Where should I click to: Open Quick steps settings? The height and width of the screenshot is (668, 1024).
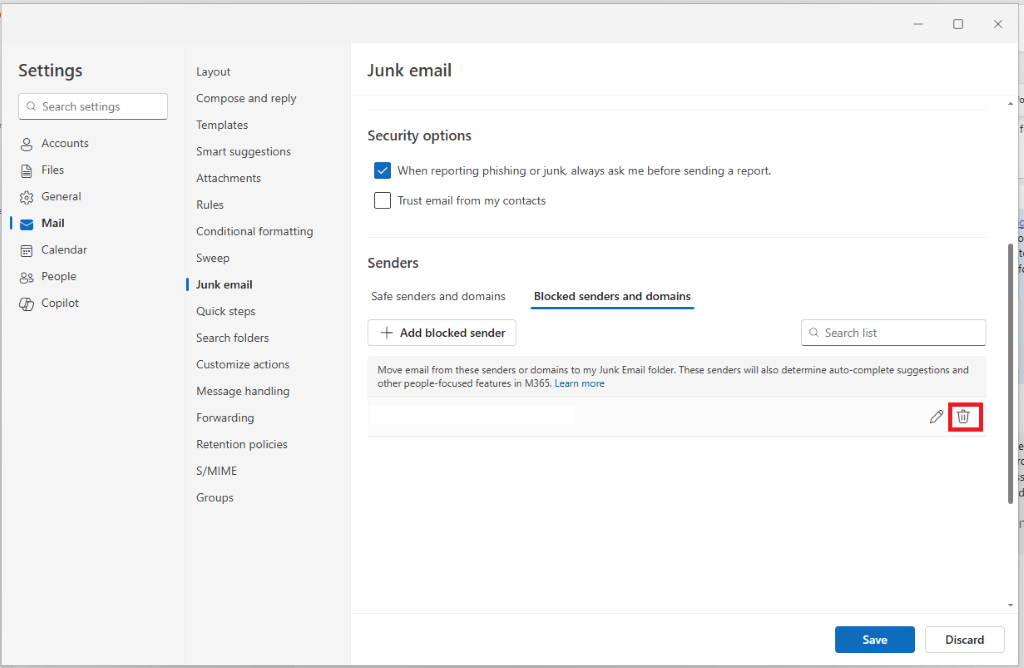coord(225,311)
